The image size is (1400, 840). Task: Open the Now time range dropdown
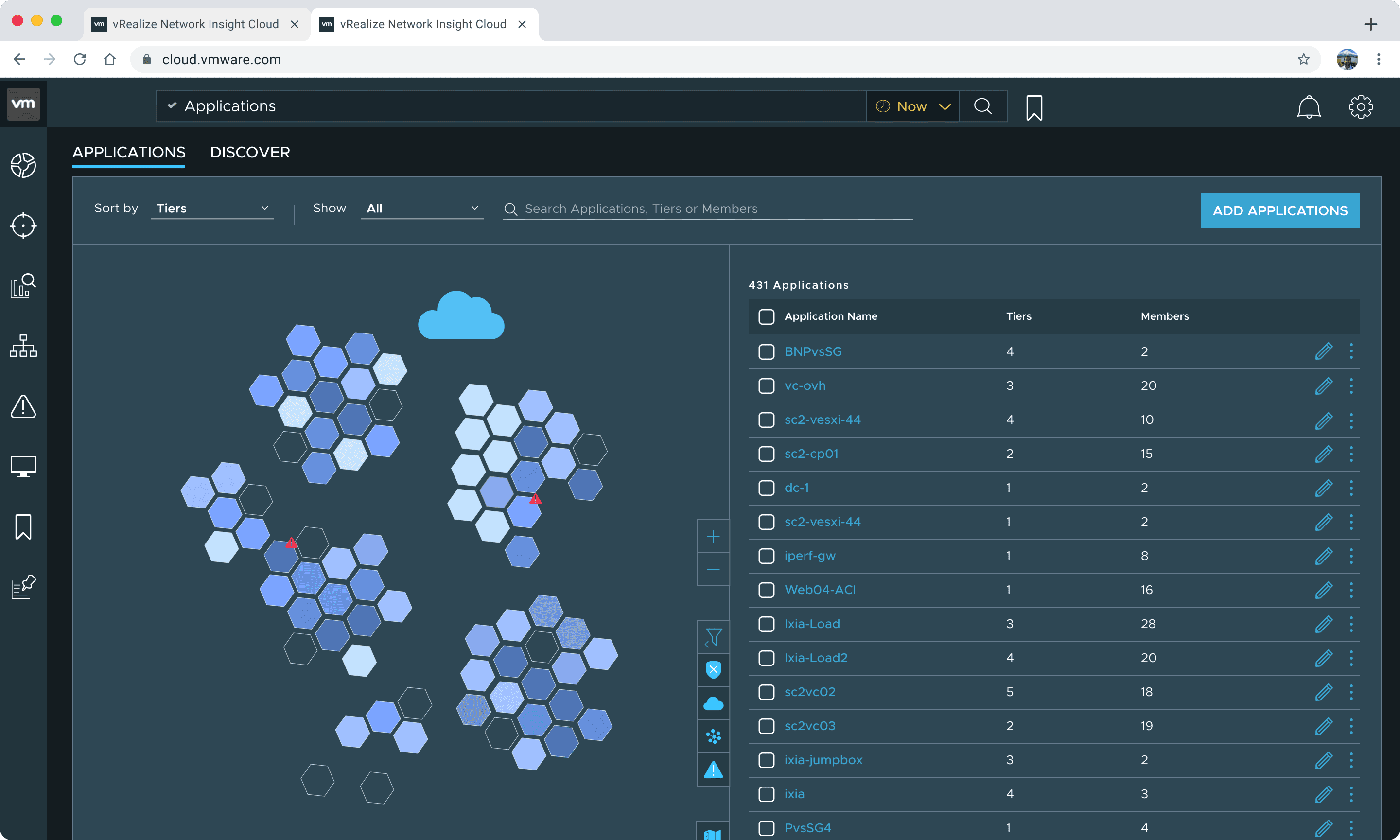913,106
